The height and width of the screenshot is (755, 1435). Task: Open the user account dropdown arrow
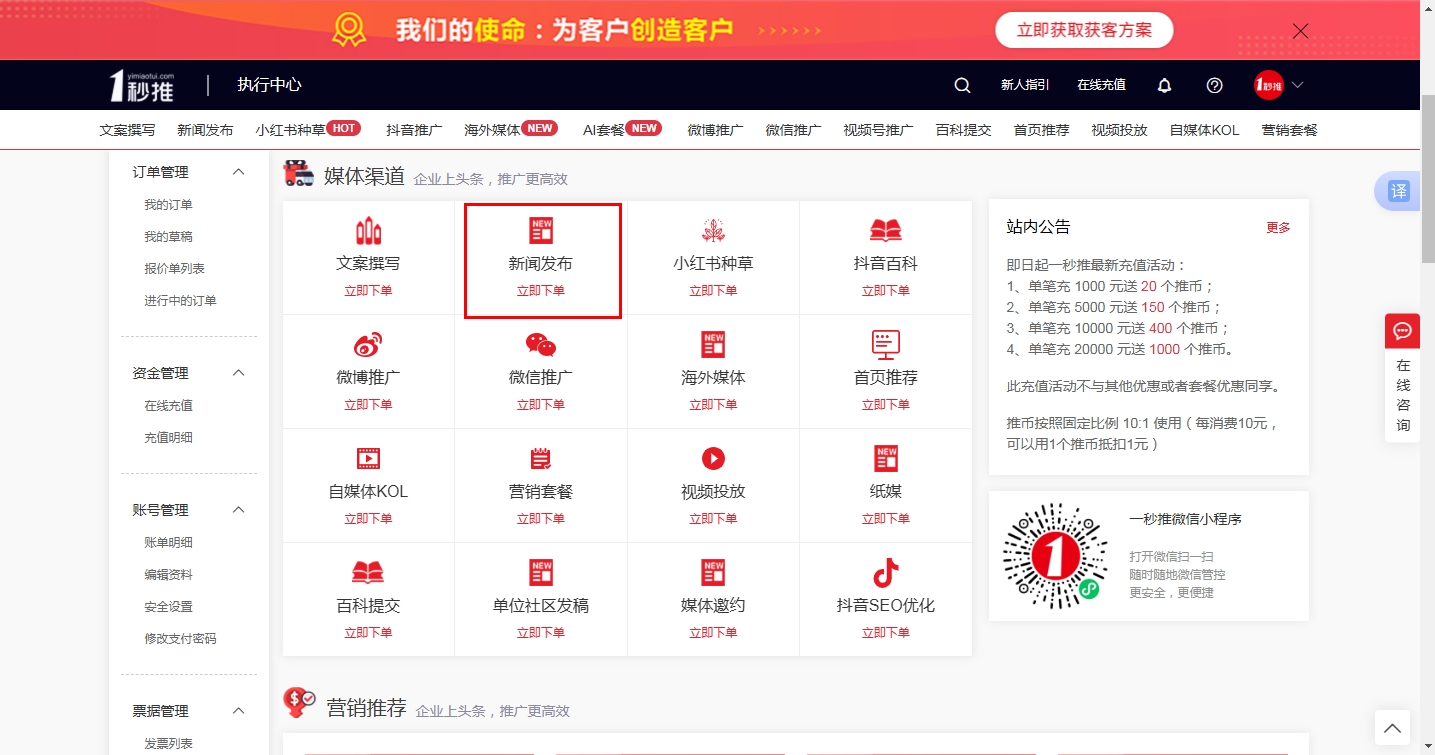pos(1297,86)
